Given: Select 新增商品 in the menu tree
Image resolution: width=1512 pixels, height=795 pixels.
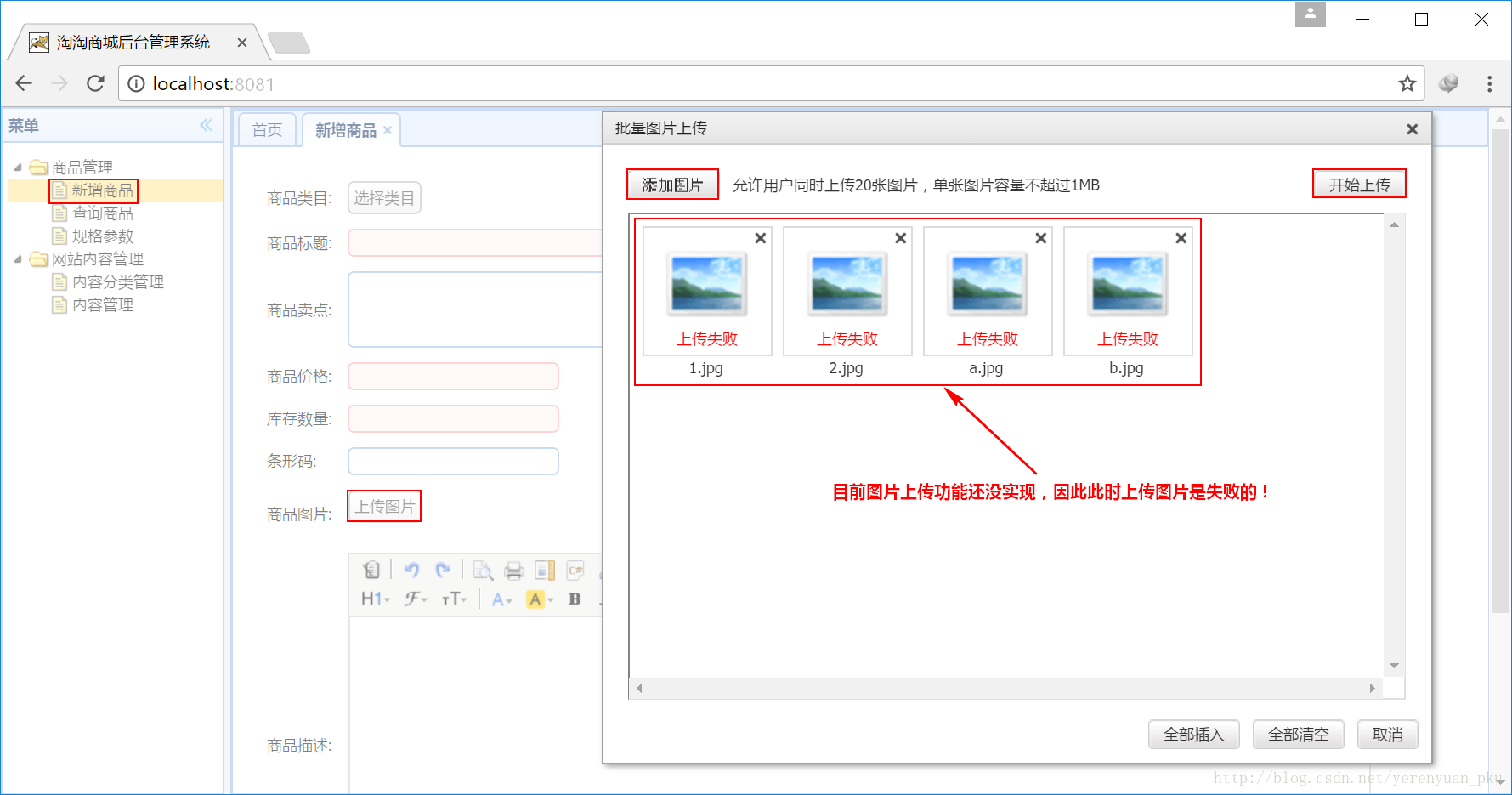Looking at the screenshot, I should point(103,190).
